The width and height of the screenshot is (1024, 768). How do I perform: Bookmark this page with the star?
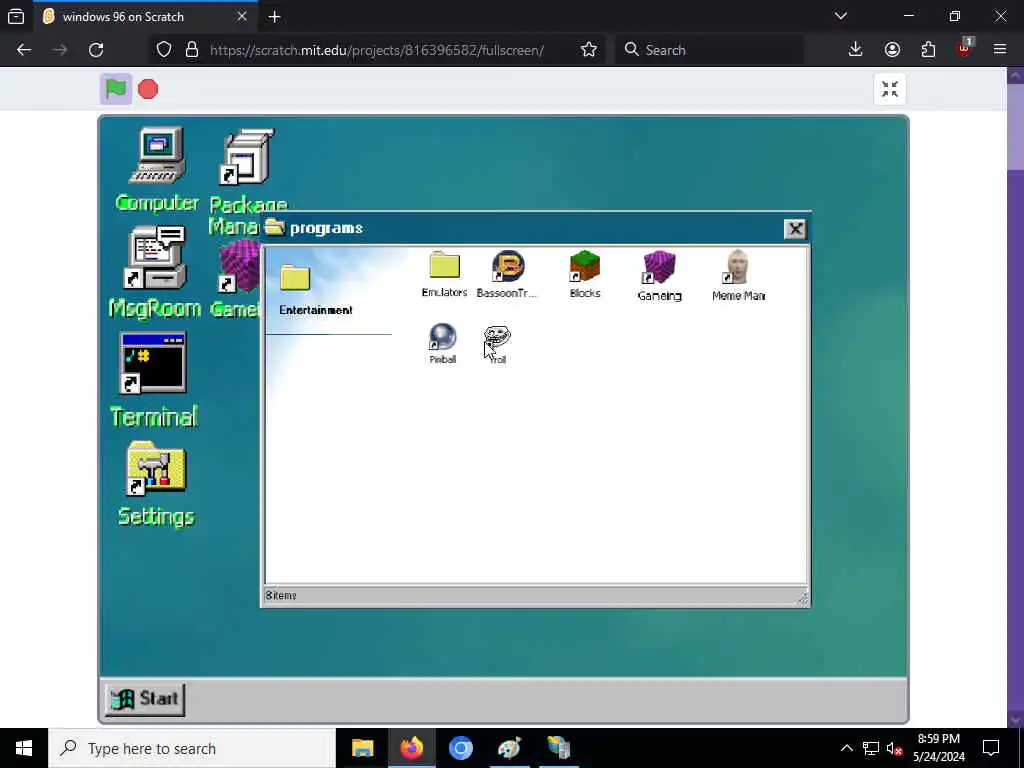(588, 50)
